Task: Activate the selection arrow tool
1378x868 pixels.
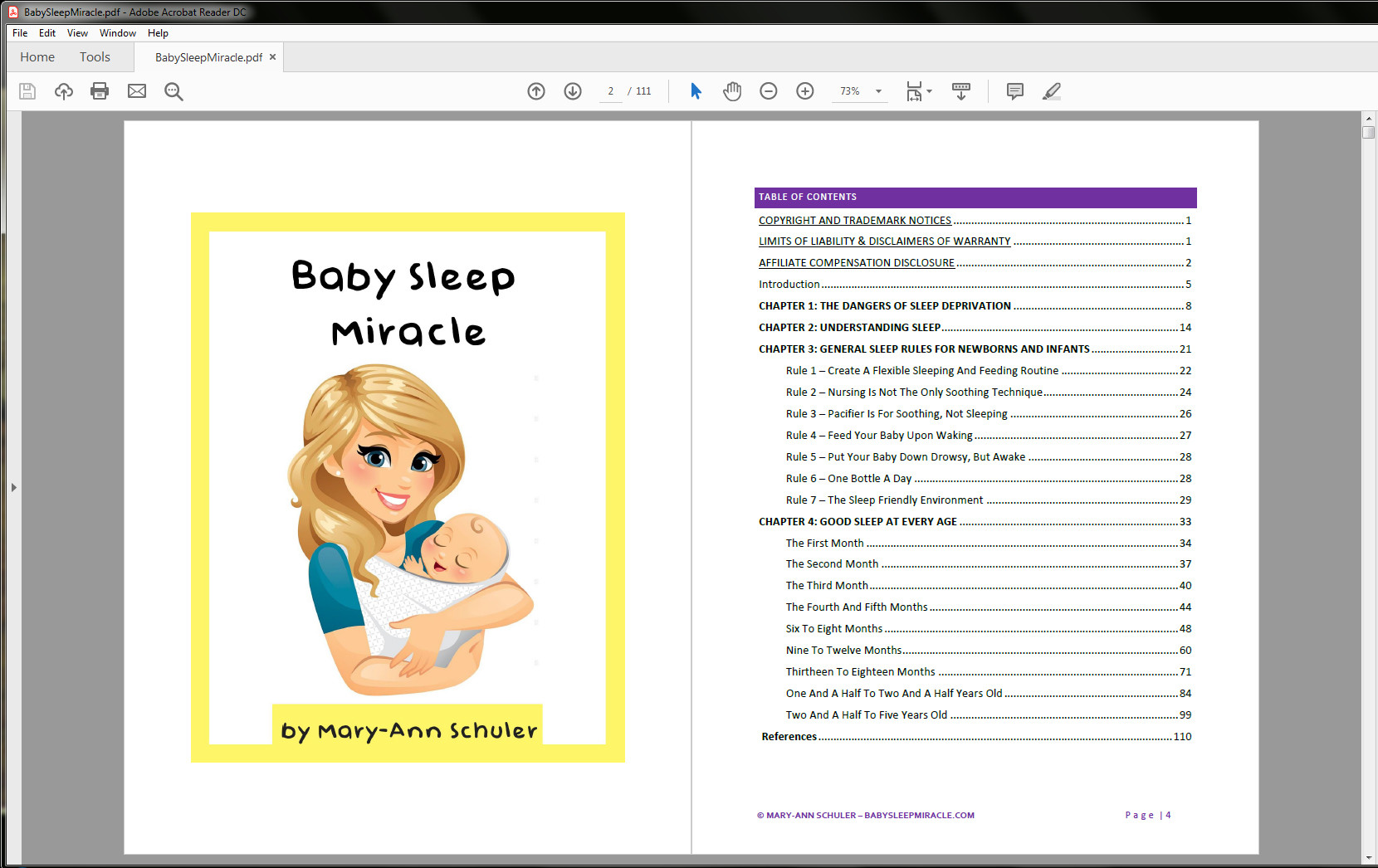Action: 696,91
